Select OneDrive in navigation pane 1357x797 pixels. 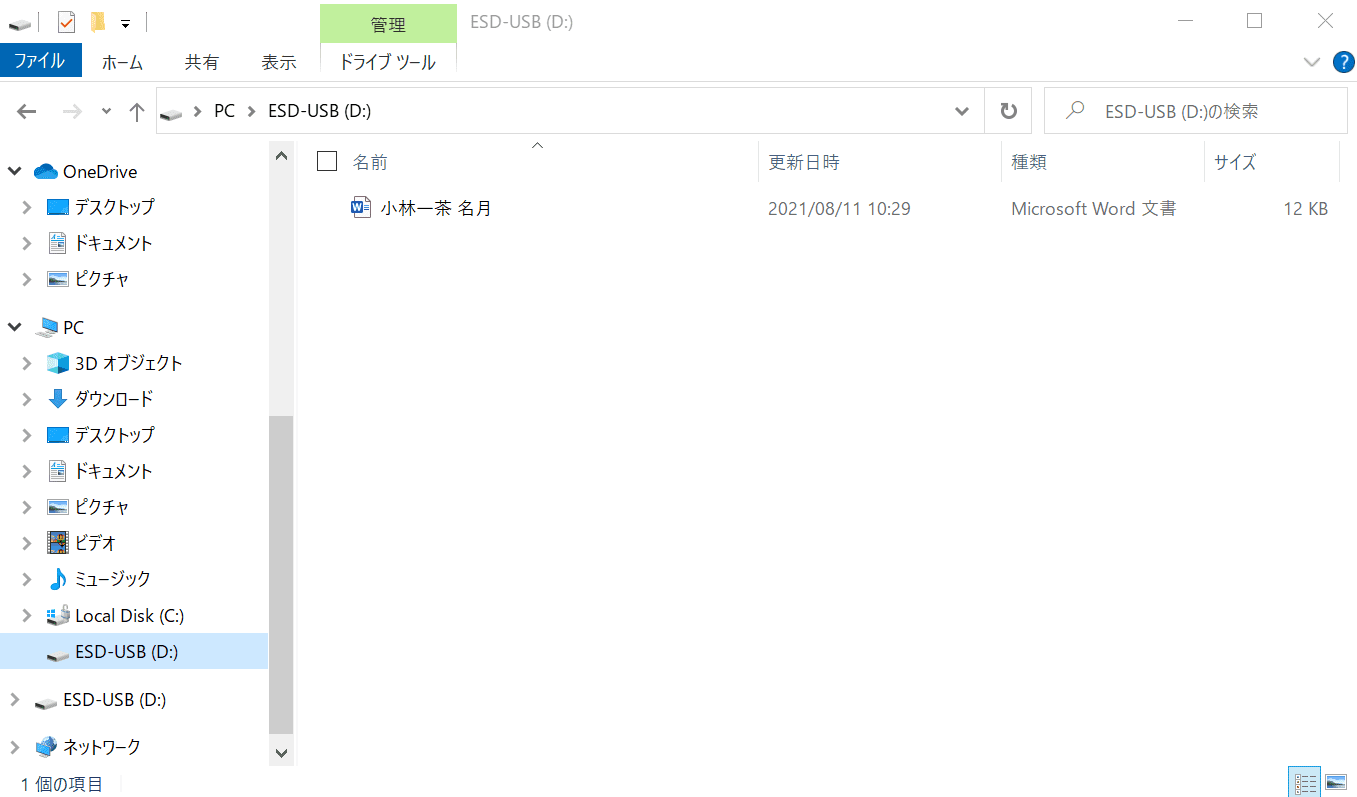tap(100, 171)
